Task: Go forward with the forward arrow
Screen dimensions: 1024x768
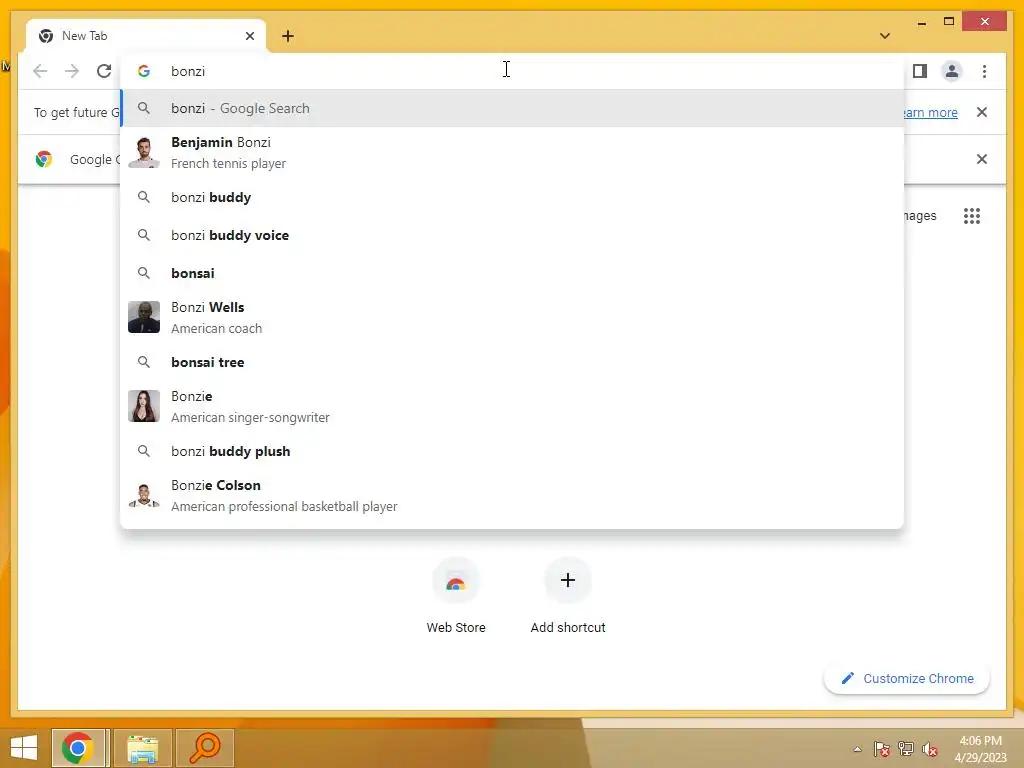Action: (72, 71)
